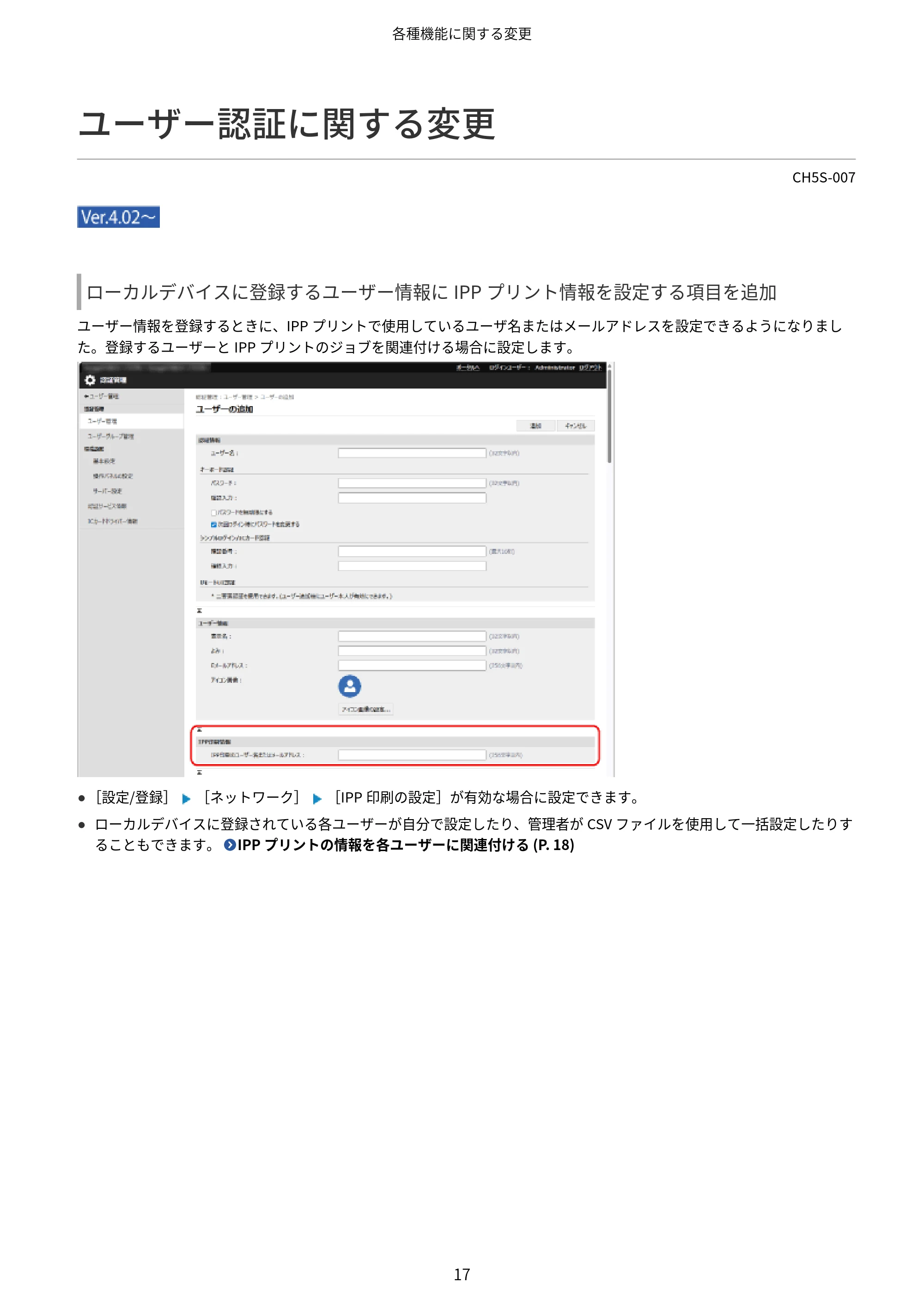Untick the 次回ログイン時にパスワードを変更する checkbox
Screen dimensions: 924x1307
coord(213,524)
